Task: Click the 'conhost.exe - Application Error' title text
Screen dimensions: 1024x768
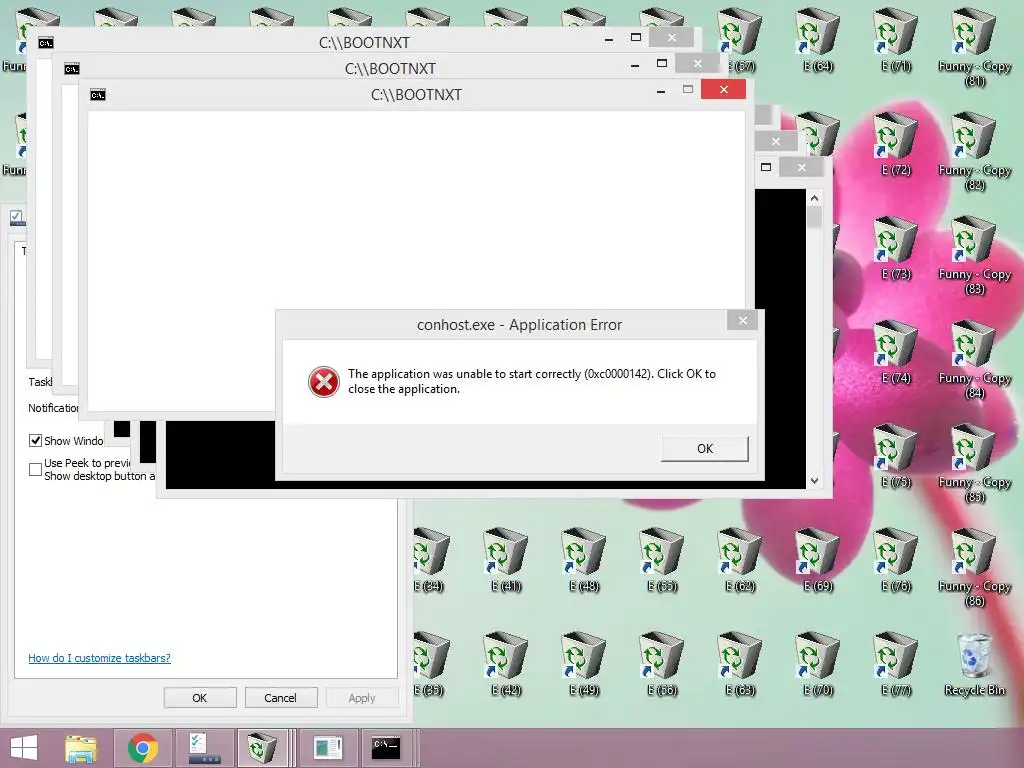Action: coord(519,325)
